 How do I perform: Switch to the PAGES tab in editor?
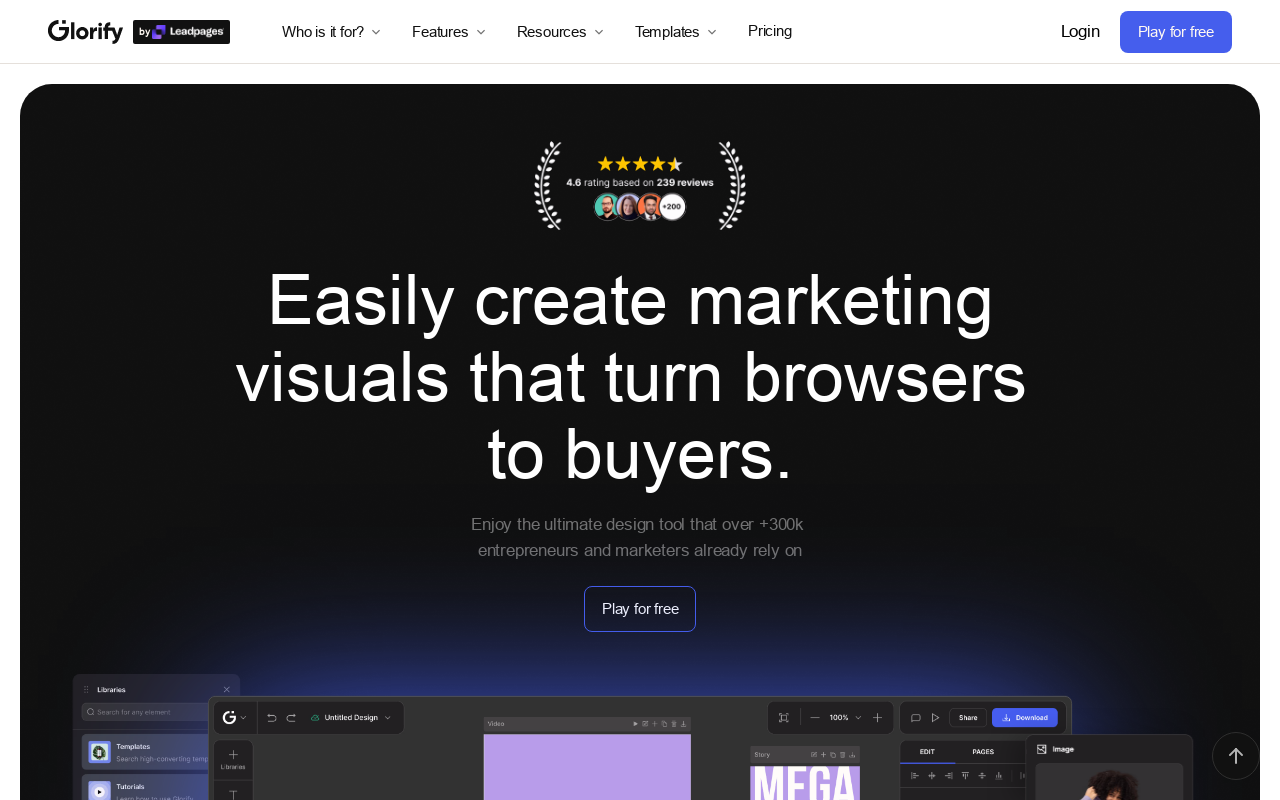click(983, 752)
